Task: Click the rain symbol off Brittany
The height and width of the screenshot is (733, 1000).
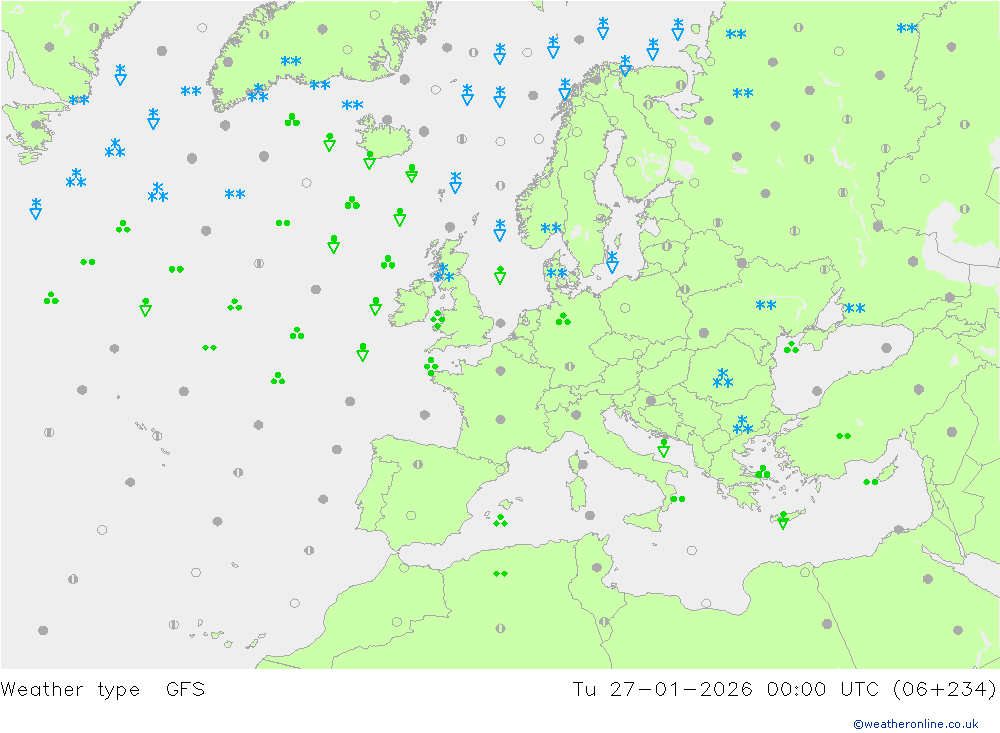Action: pyautogui.click(x=431, y=366)
